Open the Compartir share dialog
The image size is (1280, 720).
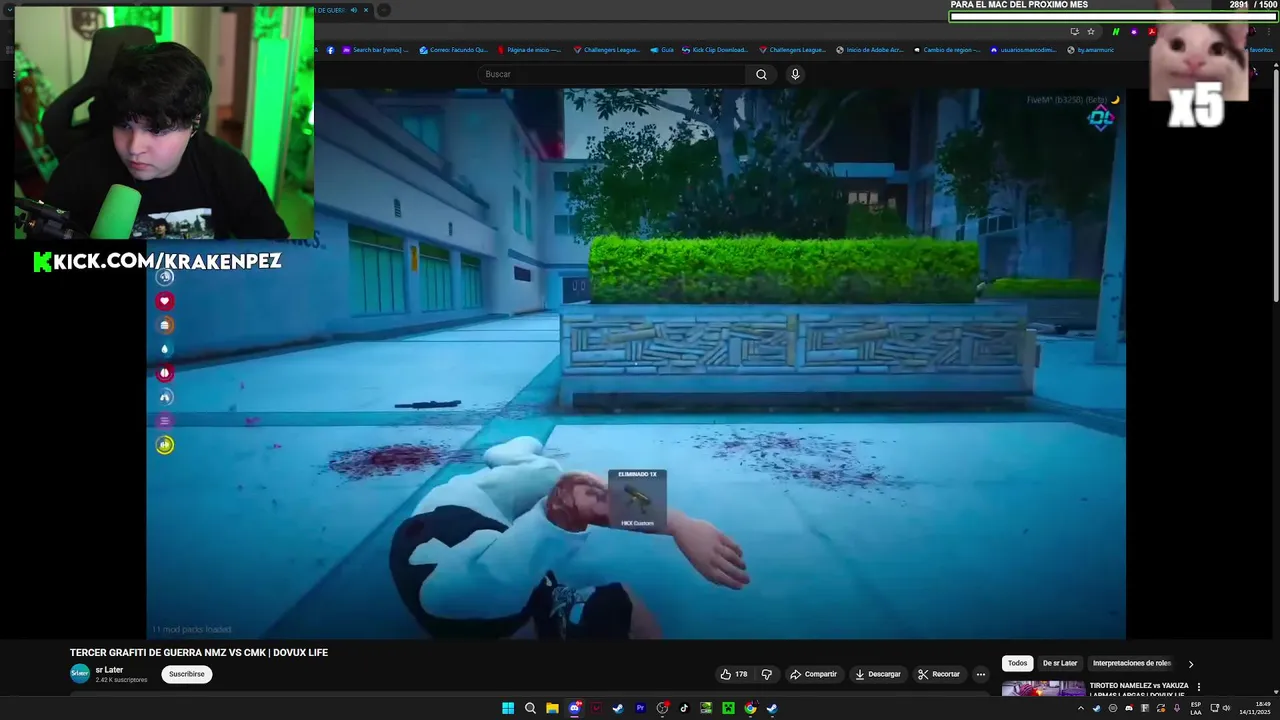tap(814, 674)
